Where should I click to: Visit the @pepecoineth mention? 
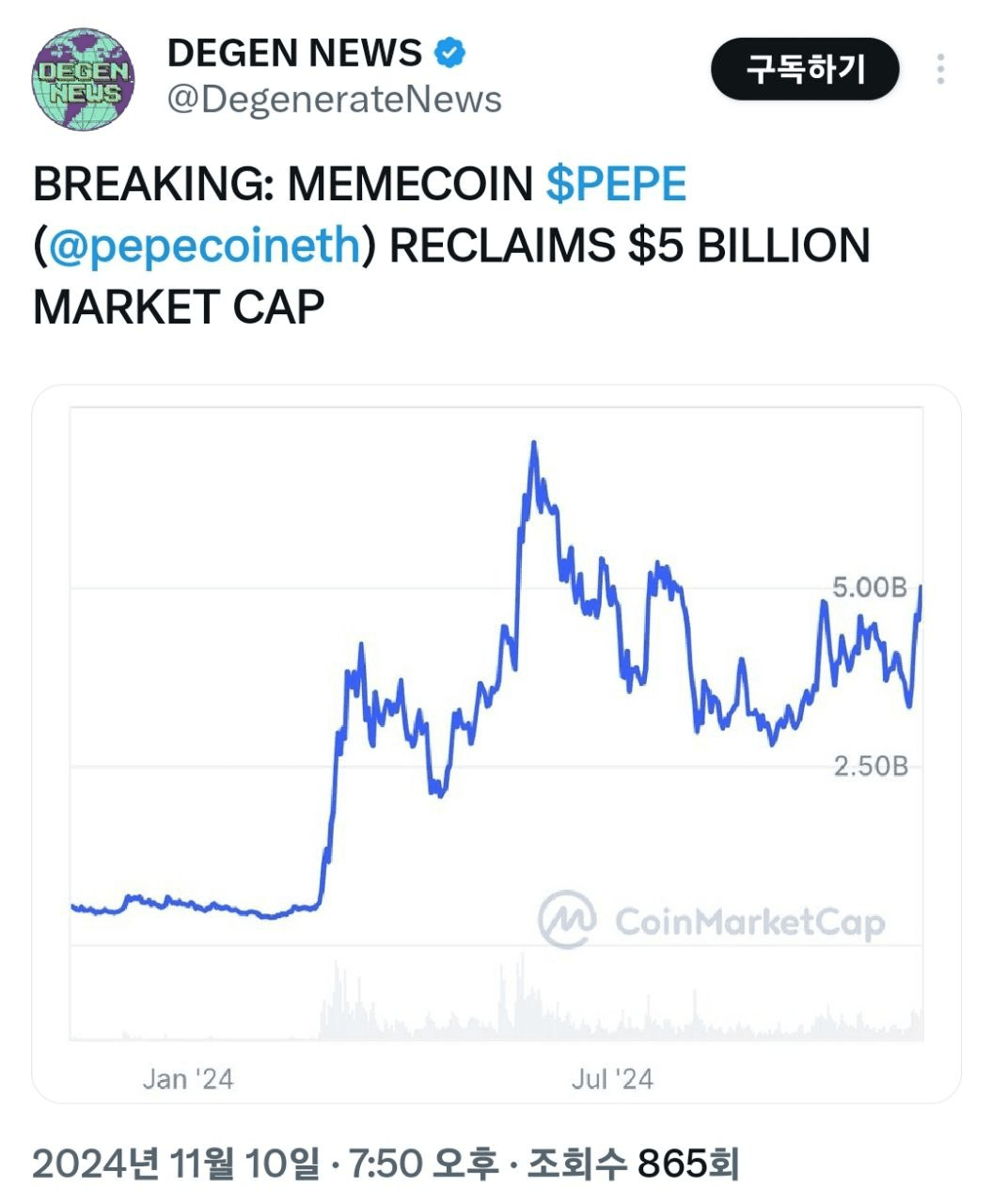click(x=203, y=246)
